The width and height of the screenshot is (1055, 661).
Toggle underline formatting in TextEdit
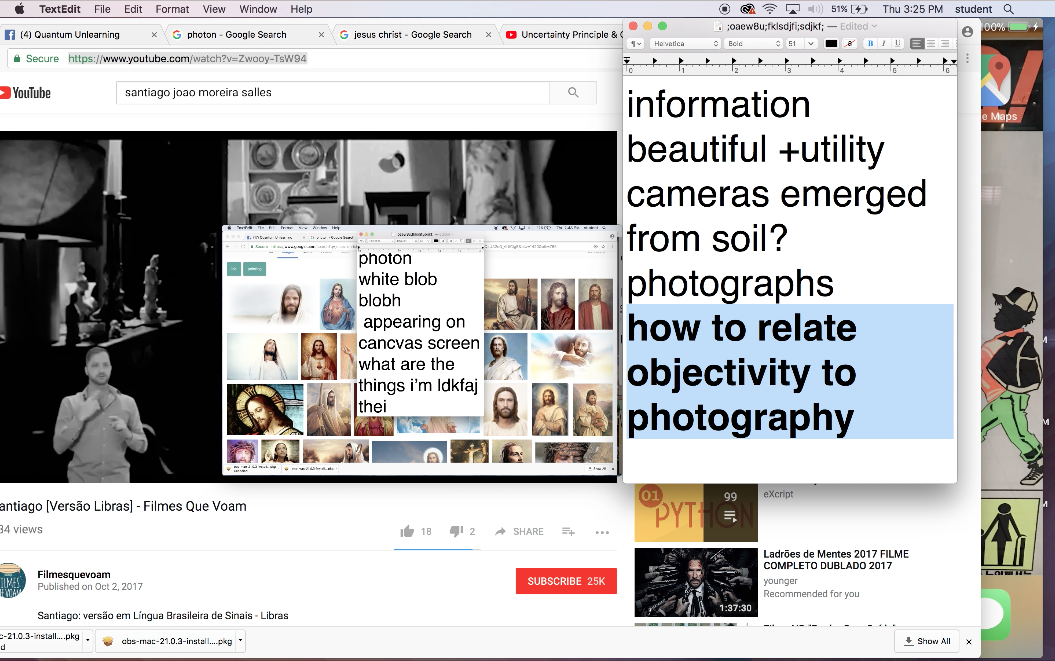(x=896, y=44)
